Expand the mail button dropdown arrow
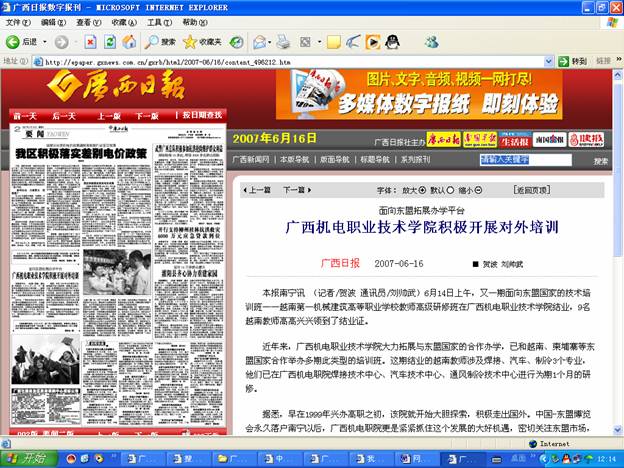Screen dimensions: 624x468 (x=271, y=42)
